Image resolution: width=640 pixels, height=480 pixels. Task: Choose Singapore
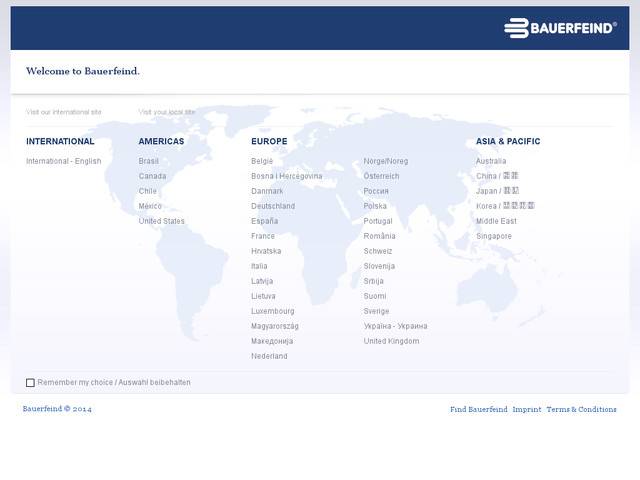[x=494, y=236]
